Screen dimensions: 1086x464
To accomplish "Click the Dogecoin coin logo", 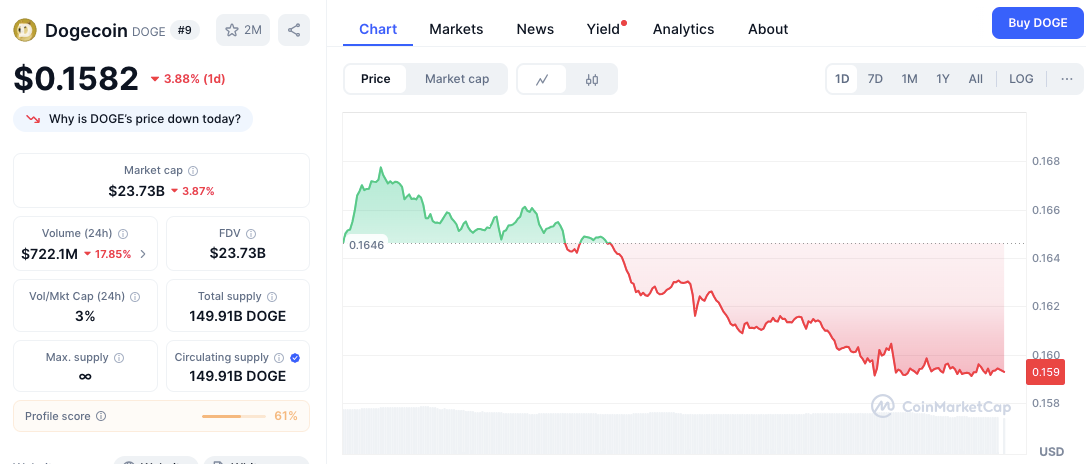I will click(x=26, y=30).
